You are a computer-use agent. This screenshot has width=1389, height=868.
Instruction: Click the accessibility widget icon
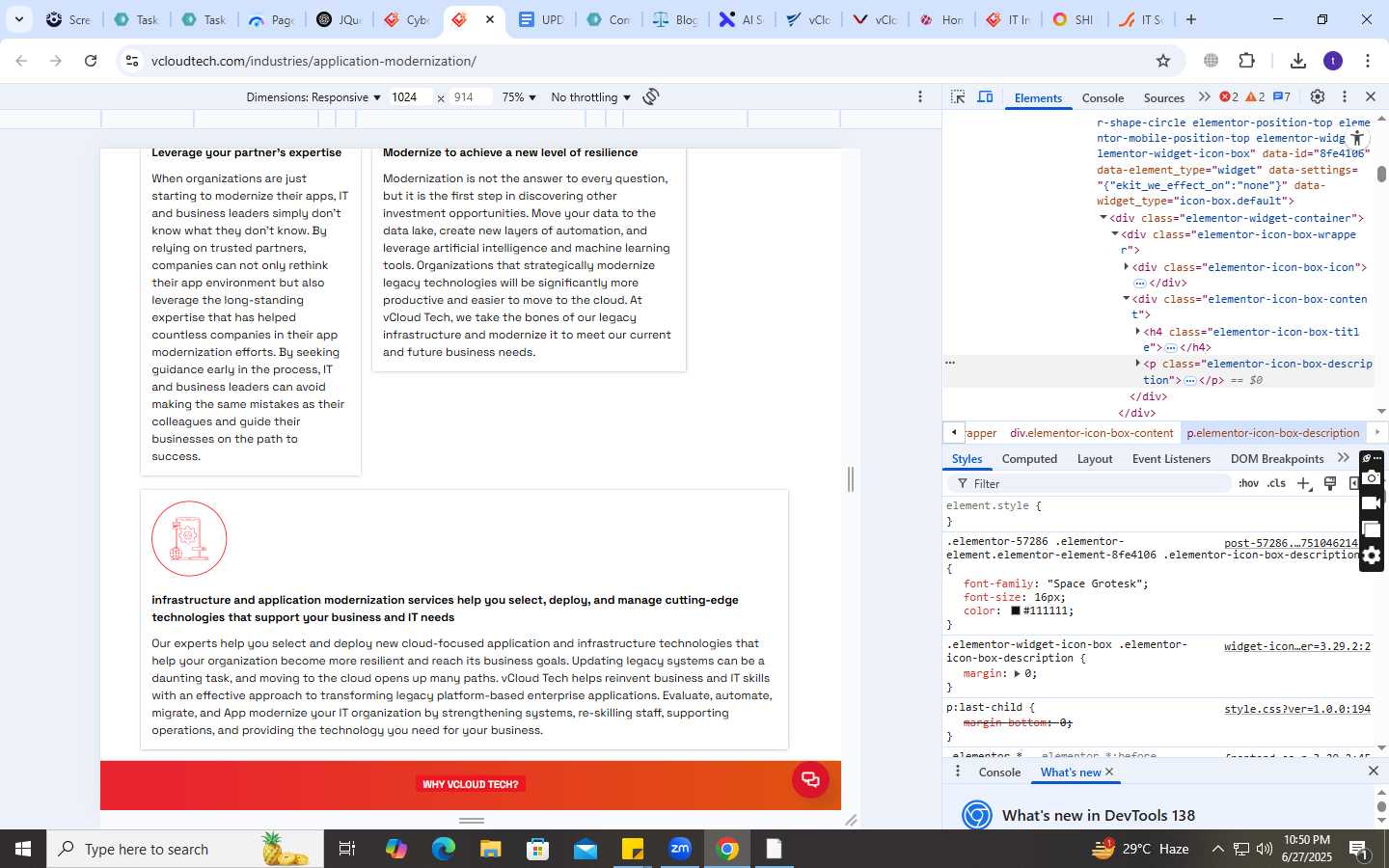coord(1357,138)
